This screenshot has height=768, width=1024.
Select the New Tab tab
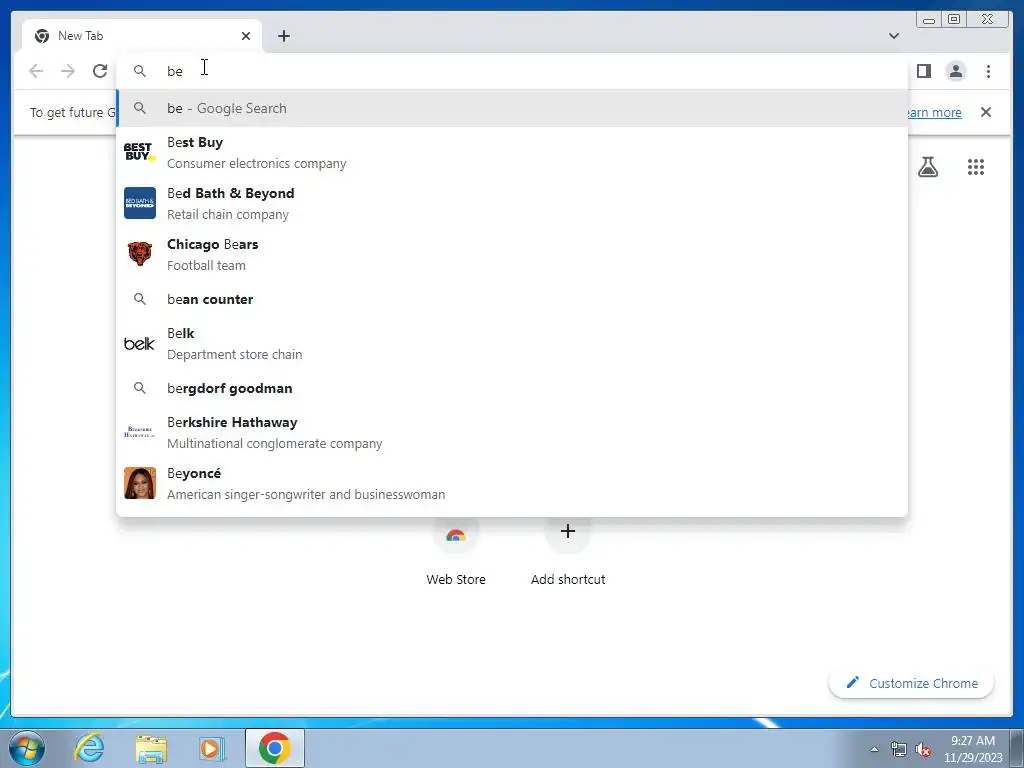point(142,36)
